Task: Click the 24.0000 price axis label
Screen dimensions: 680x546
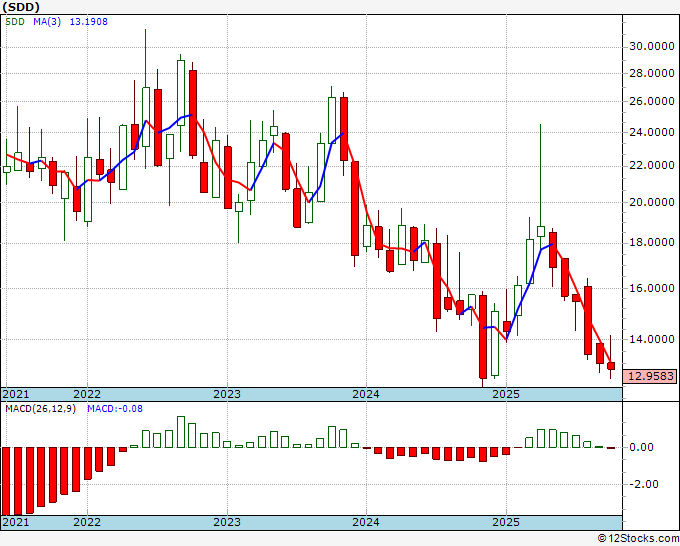Action: 652,132
